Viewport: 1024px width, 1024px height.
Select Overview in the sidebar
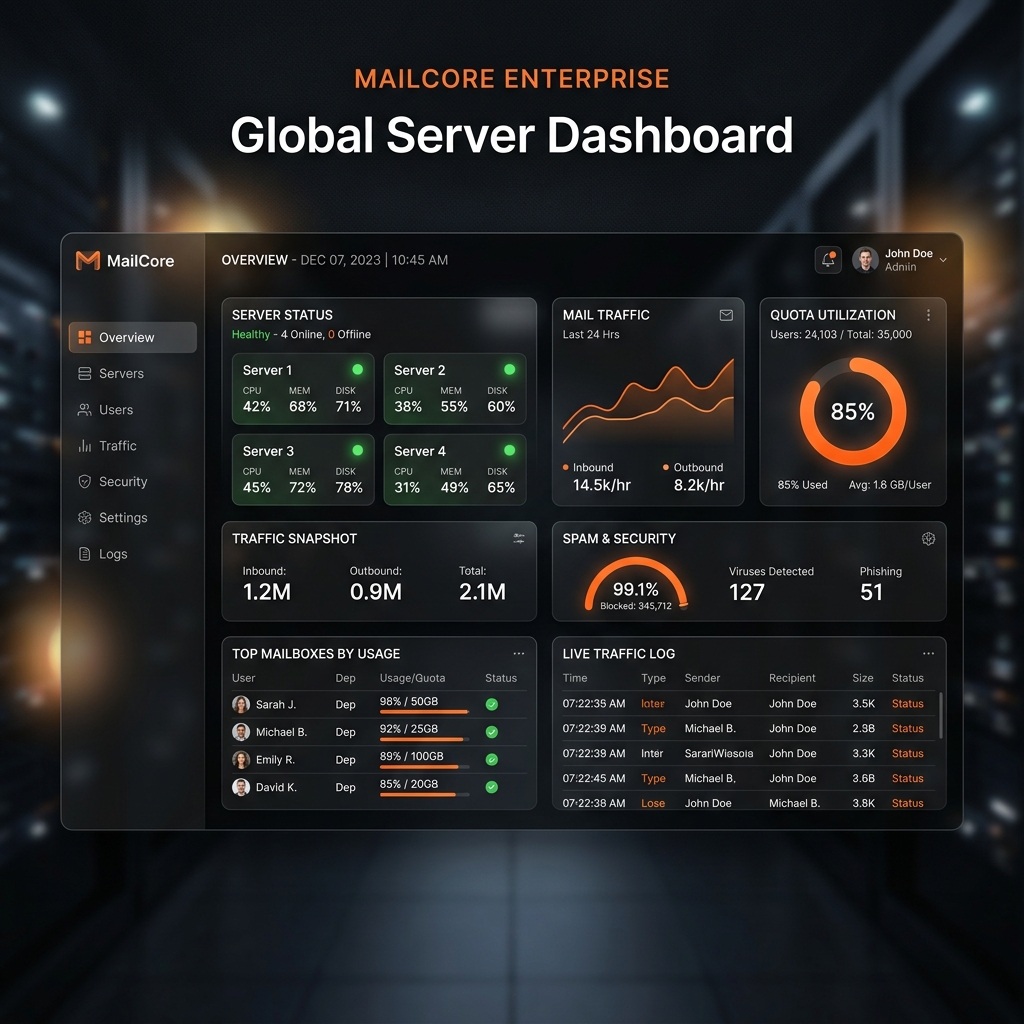[x=133, y=337]
